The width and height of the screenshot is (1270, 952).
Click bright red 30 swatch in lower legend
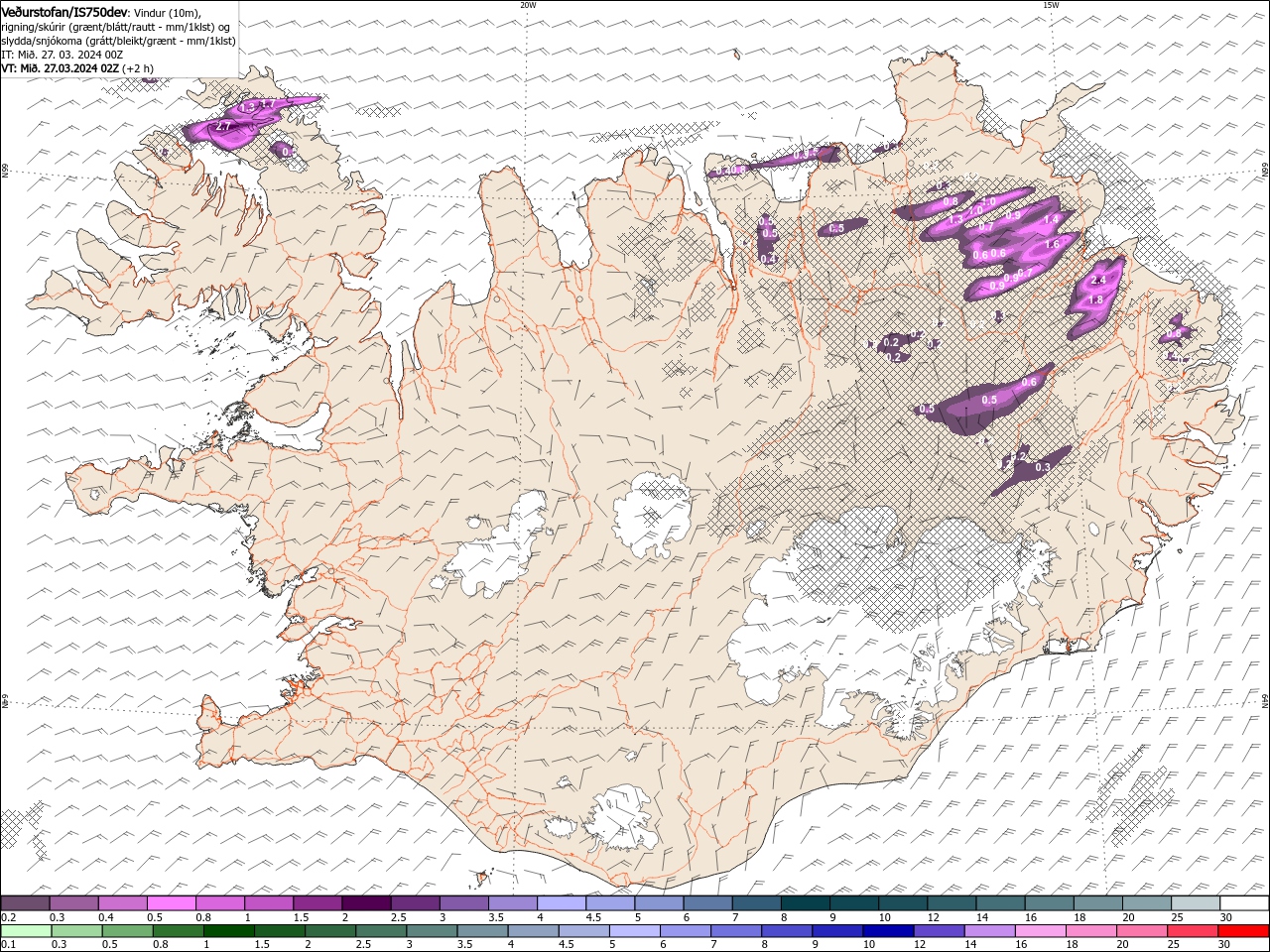pos(1242,931)
